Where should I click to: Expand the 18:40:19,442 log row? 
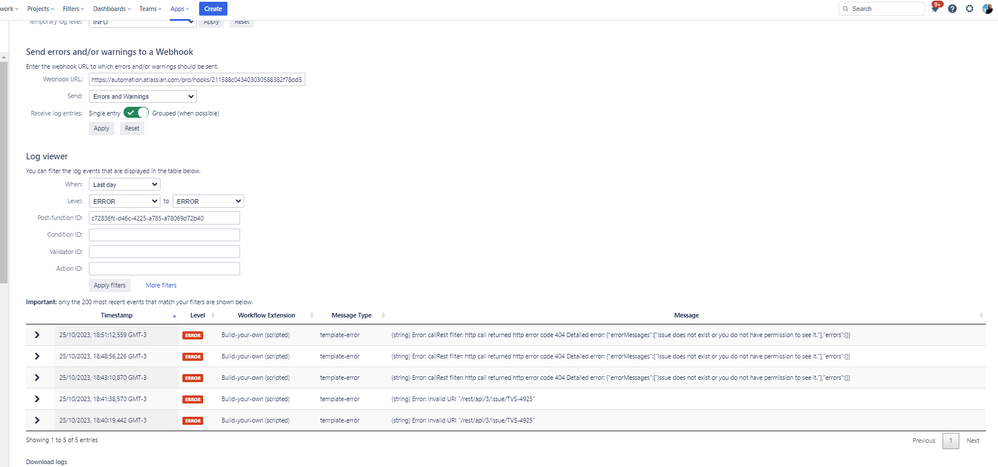point(37,421)
